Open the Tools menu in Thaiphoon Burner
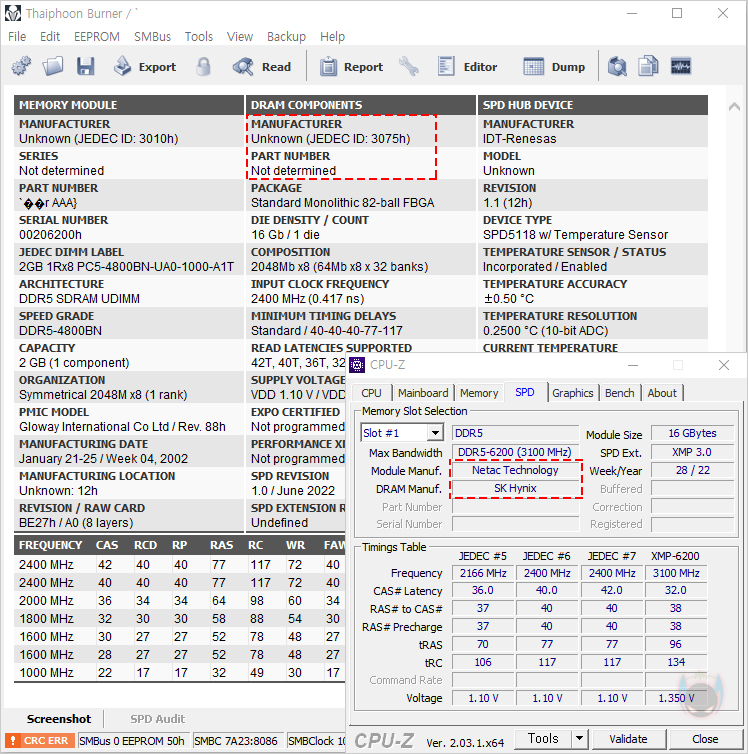The image size is (748, 754). [199, 37]
